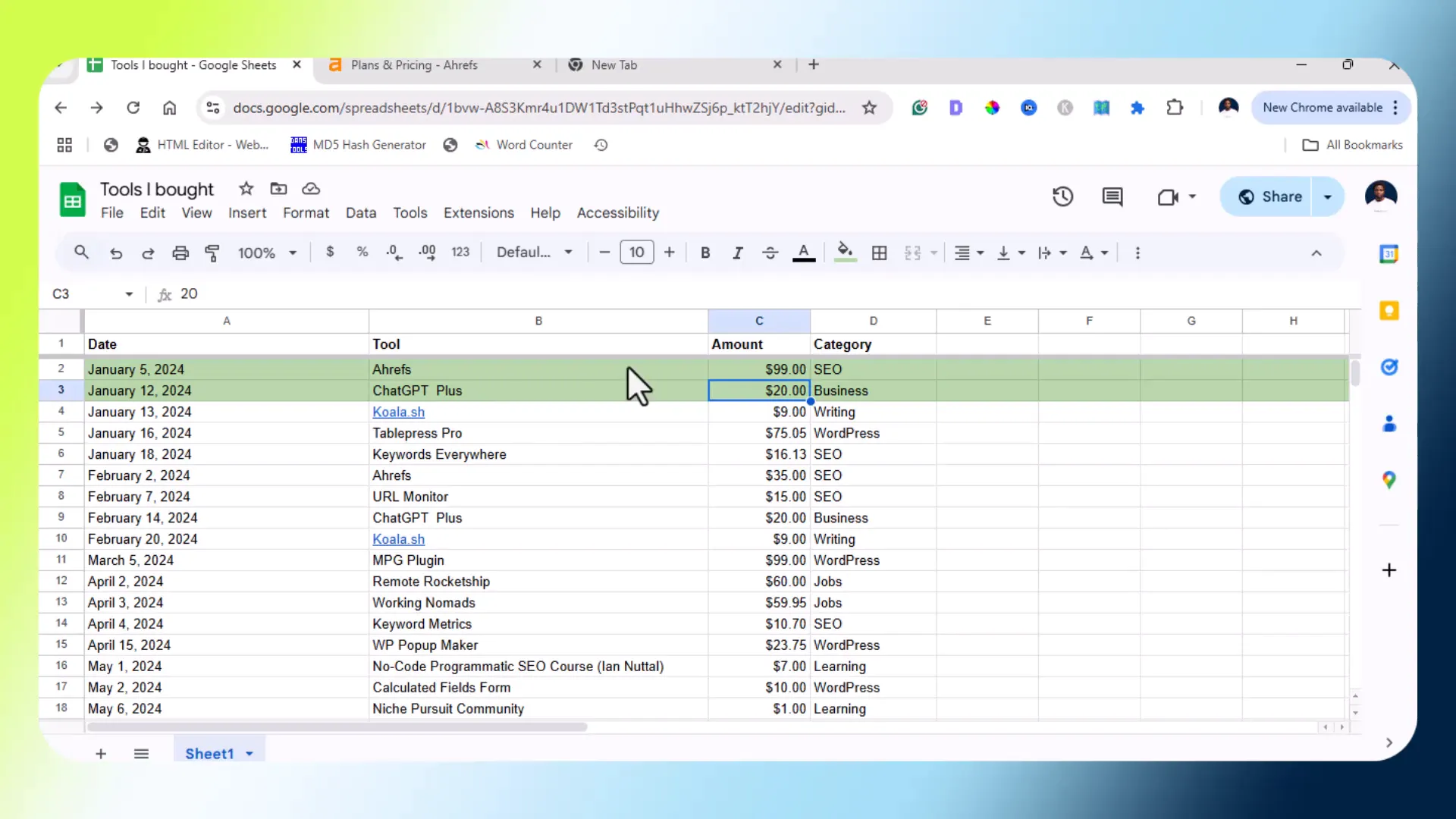Open the Name box dropdown arrow
The image size is (1456, 819).
(129, 294)
